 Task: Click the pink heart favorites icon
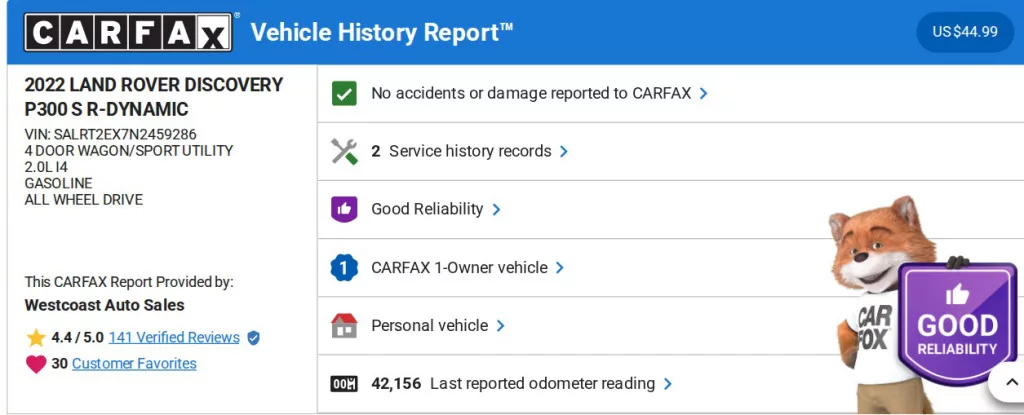[36, 364]
